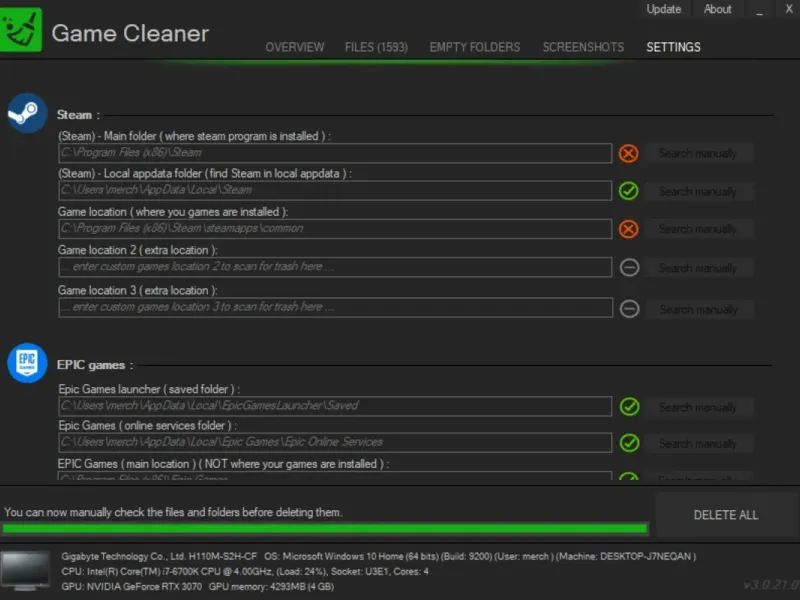Click Search manually for Game location

pyautogui.click(x=698, y=229)
